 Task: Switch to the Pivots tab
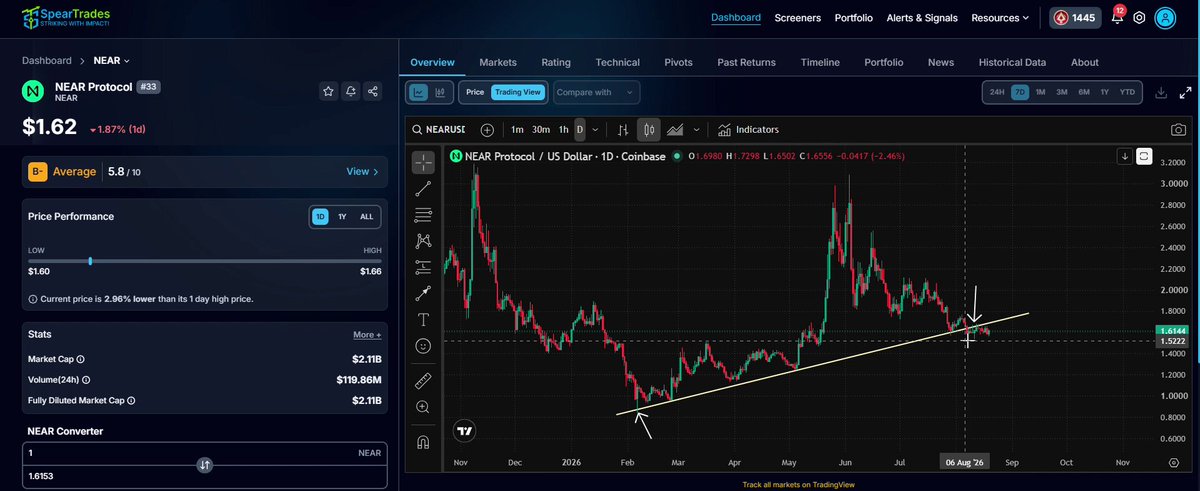point(678,62)
